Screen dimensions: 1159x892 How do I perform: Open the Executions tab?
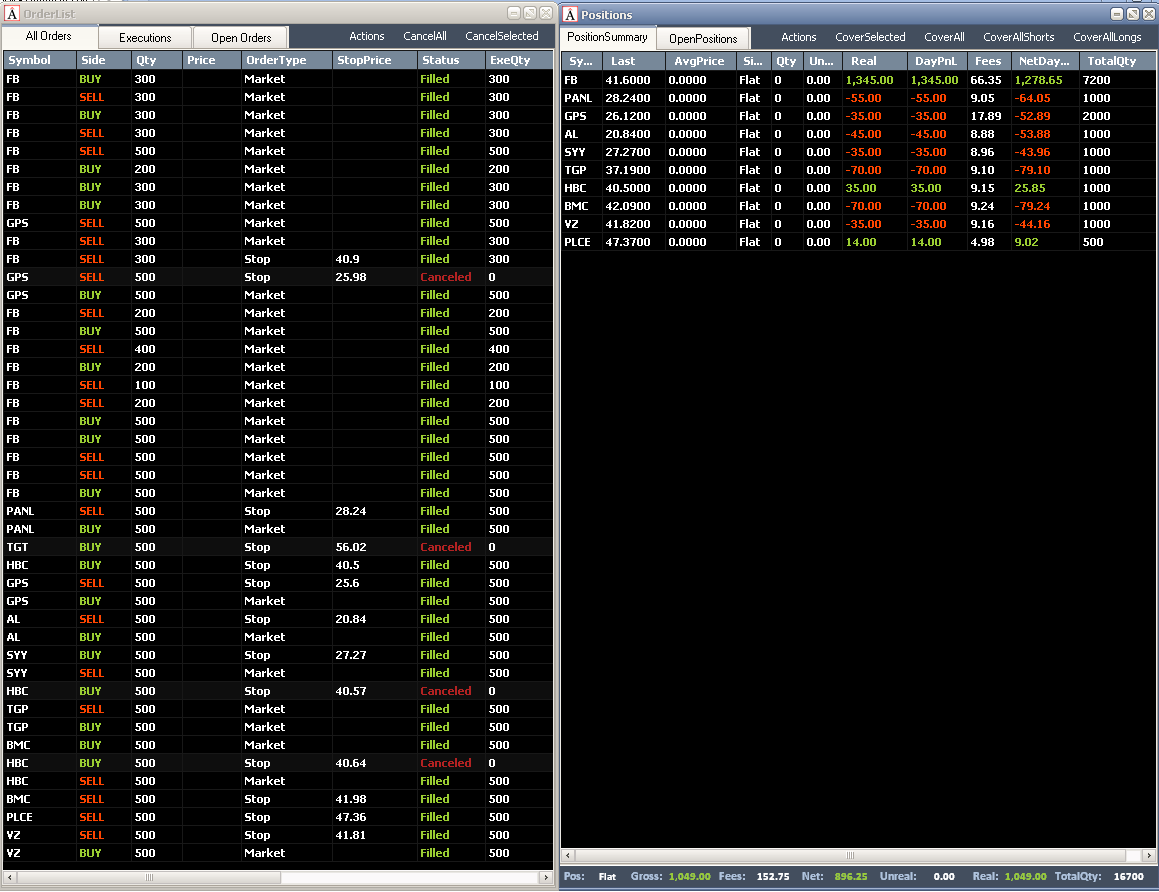(145, 38)
